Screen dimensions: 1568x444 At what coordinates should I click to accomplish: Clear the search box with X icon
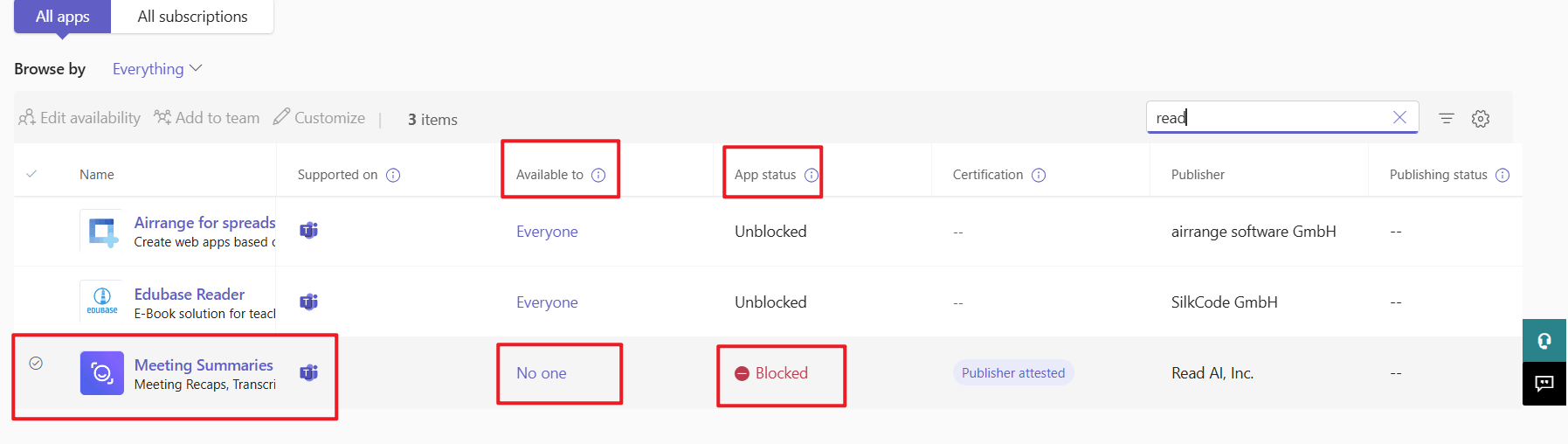1399,117
